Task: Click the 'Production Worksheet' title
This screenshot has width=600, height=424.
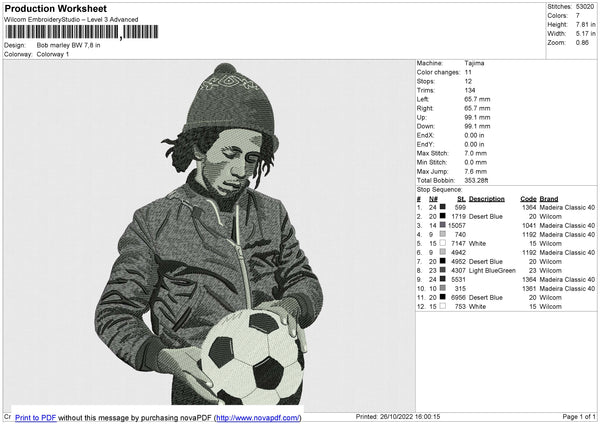Action: click(55, 8)
